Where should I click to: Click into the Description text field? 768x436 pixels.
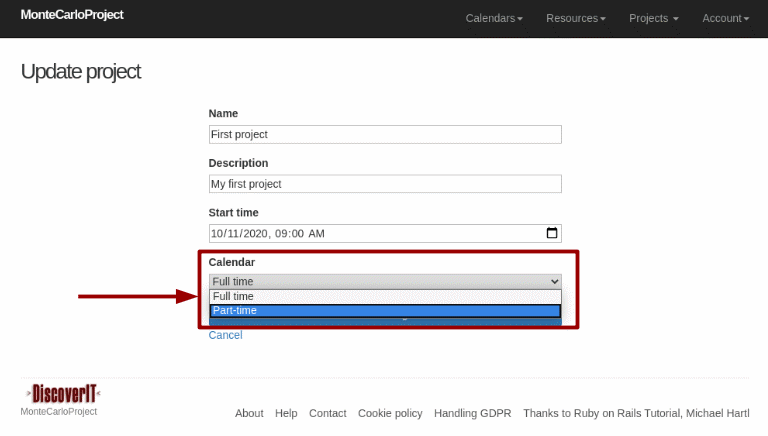tap(385, 184)
